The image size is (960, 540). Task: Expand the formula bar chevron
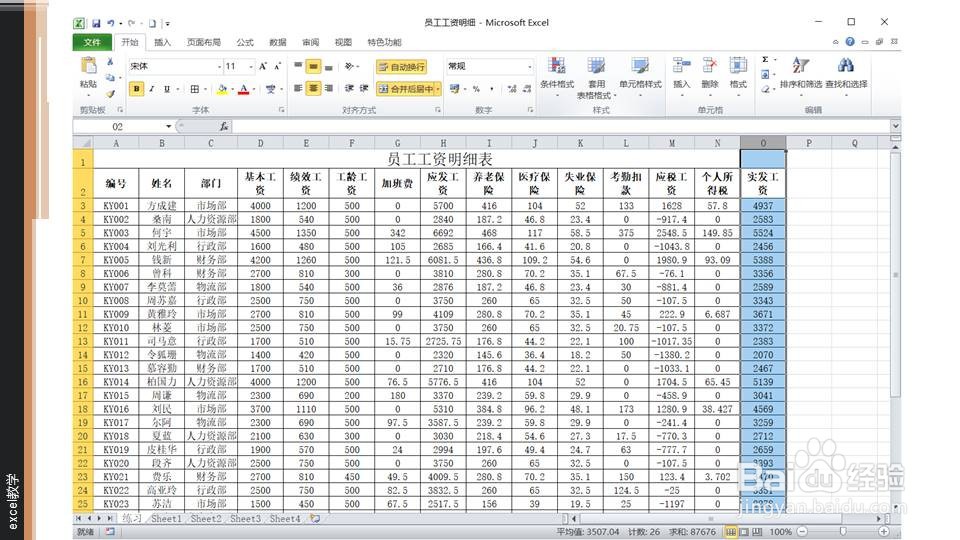[x=896, y=126]
